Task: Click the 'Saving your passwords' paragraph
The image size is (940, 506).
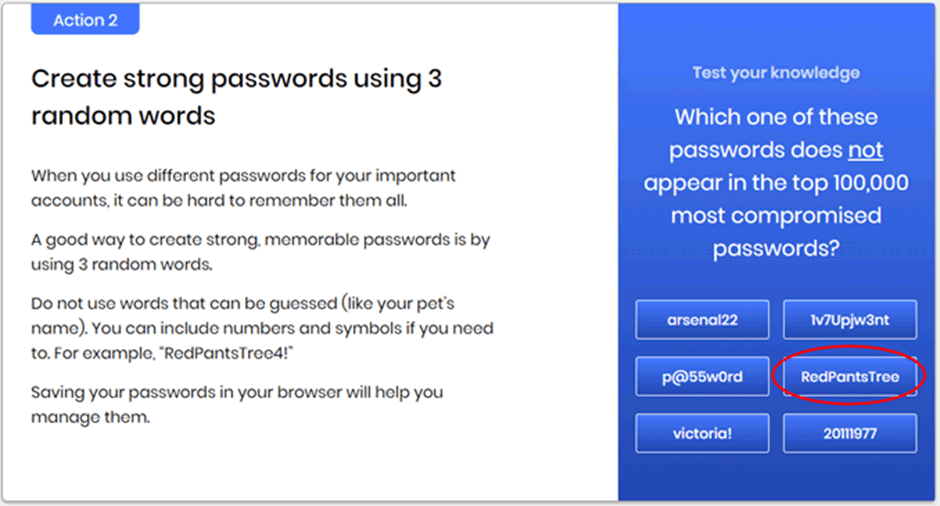Action: click(237, 404)
